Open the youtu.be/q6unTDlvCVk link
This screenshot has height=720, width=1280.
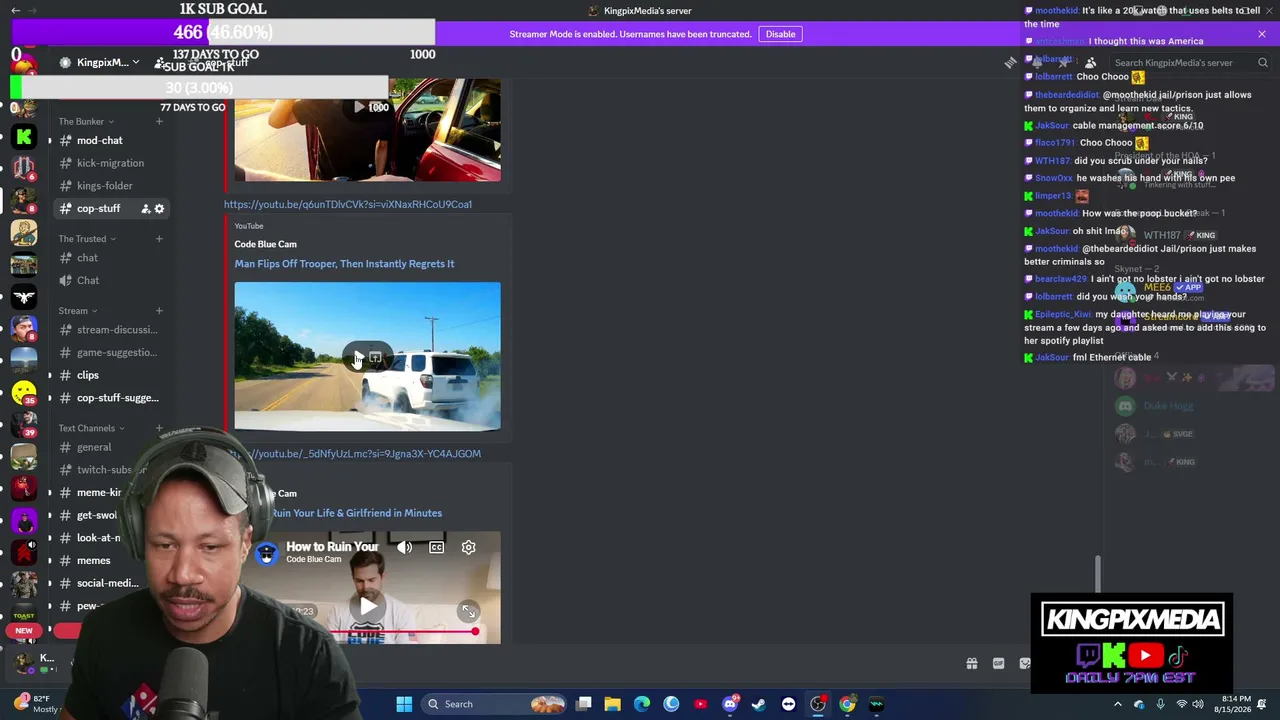[348, 204]
